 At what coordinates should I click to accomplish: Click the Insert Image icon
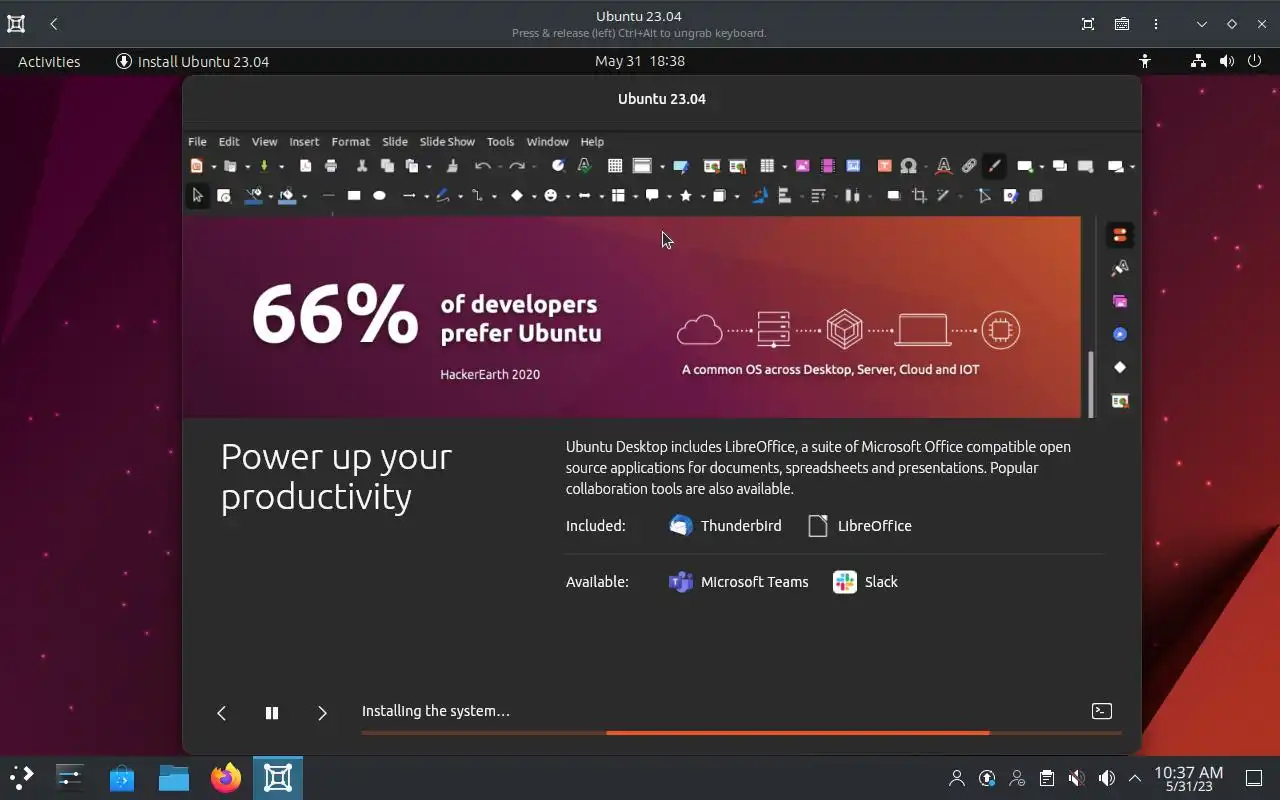coord(802,166)
